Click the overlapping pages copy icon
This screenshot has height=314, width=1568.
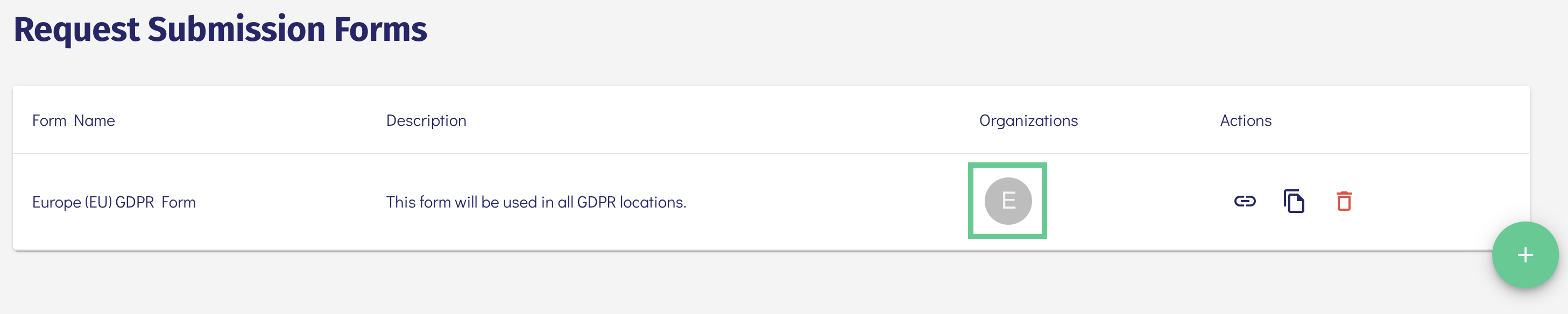(x=1294, y=202)
